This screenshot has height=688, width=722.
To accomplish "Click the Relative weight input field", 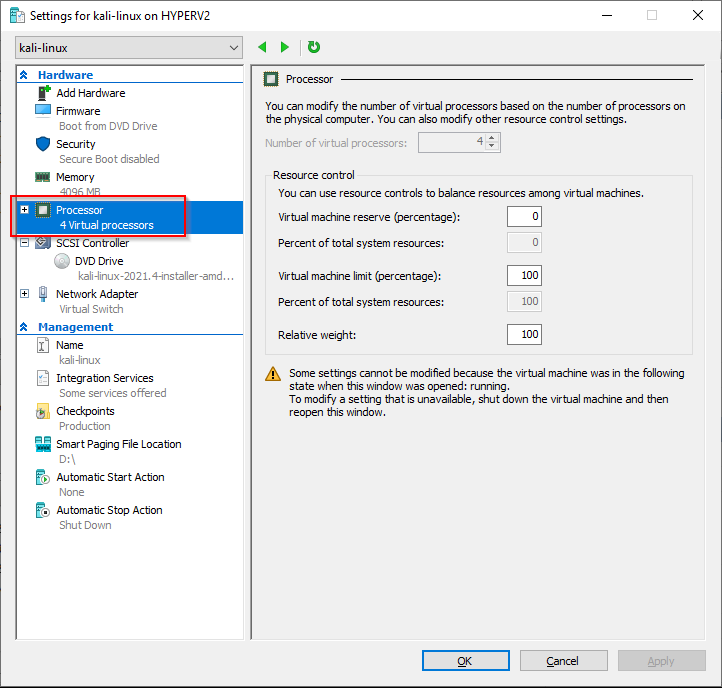I will (x=524, y=334).
